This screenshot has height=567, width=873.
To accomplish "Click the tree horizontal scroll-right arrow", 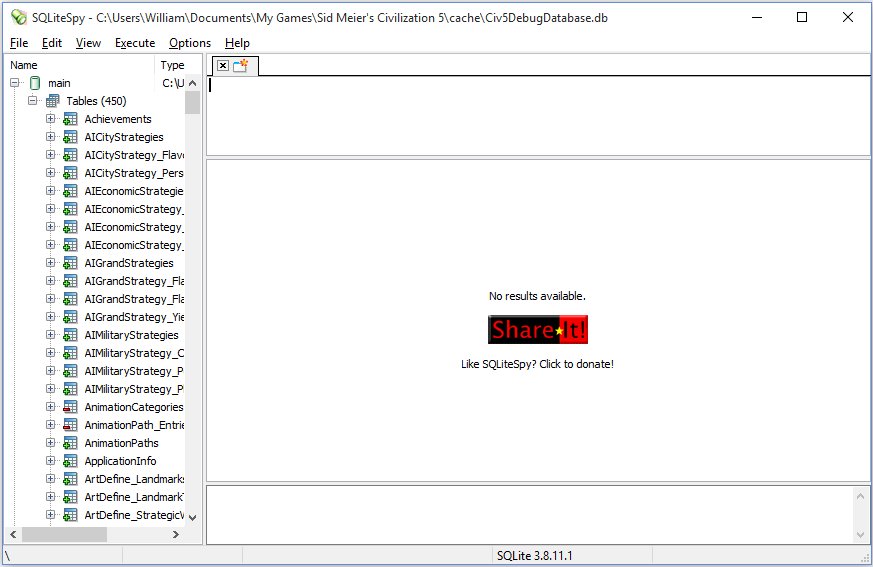I will click(176, 535).
